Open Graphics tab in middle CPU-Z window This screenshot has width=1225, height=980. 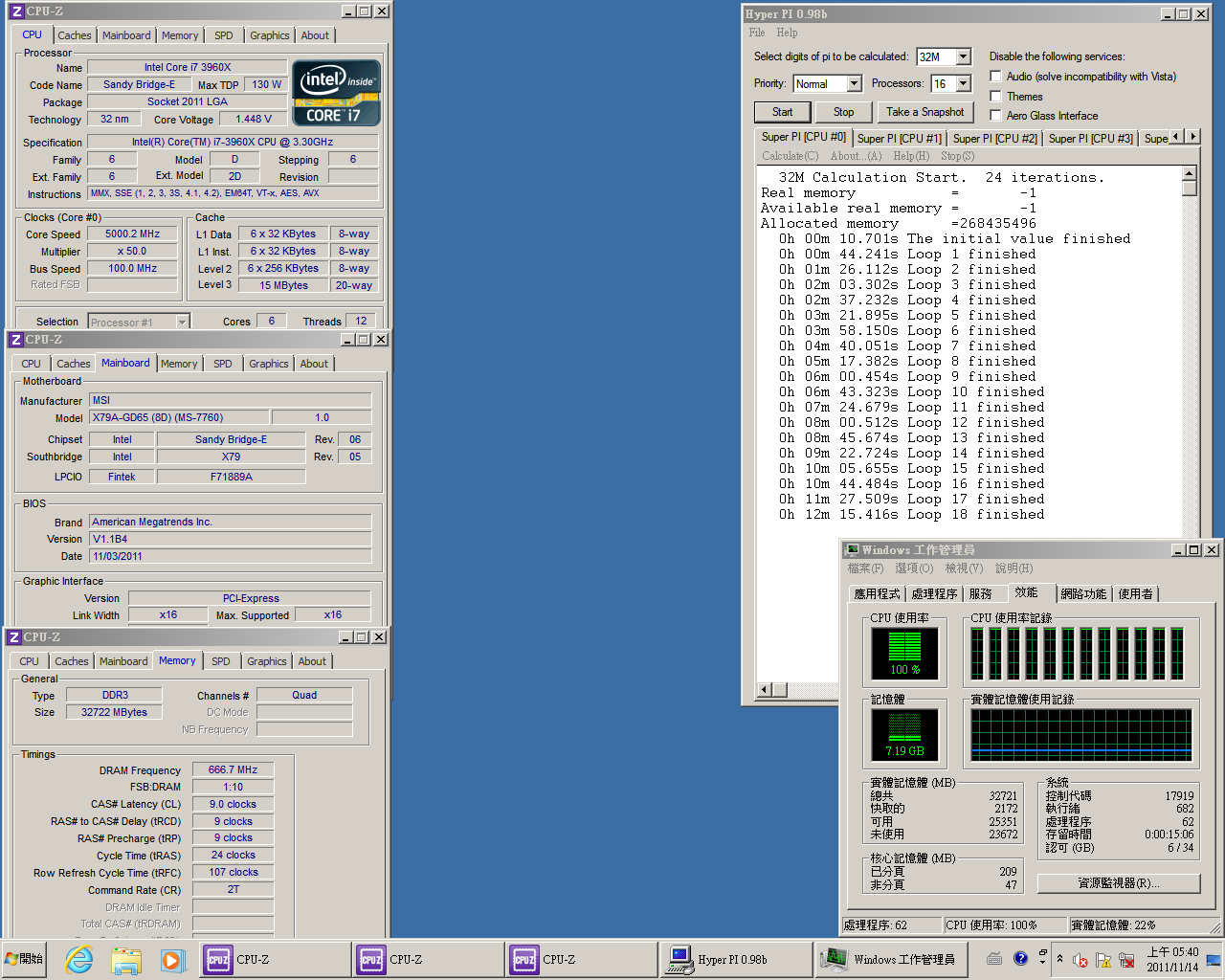point(269,364)
